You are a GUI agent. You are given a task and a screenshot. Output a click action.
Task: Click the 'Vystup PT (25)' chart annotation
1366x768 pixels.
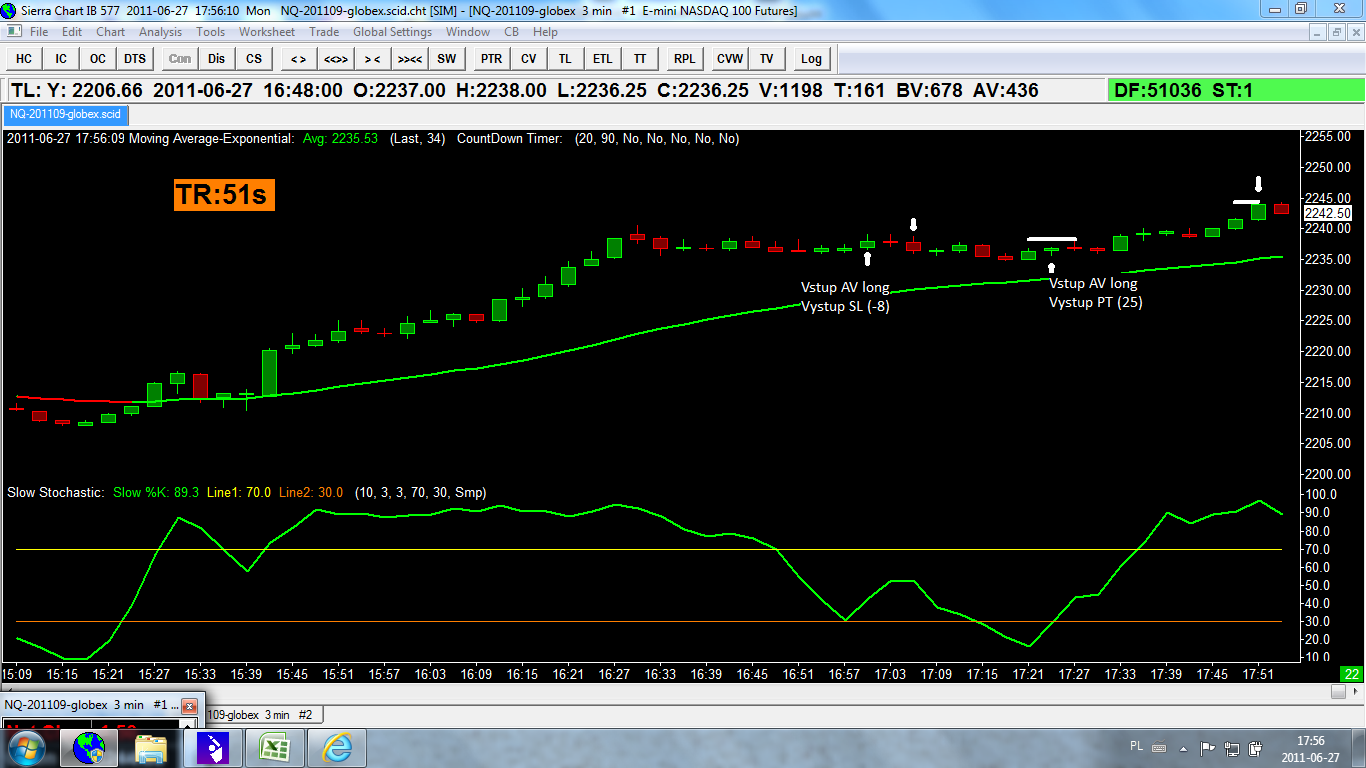(x=1096, y=302)
